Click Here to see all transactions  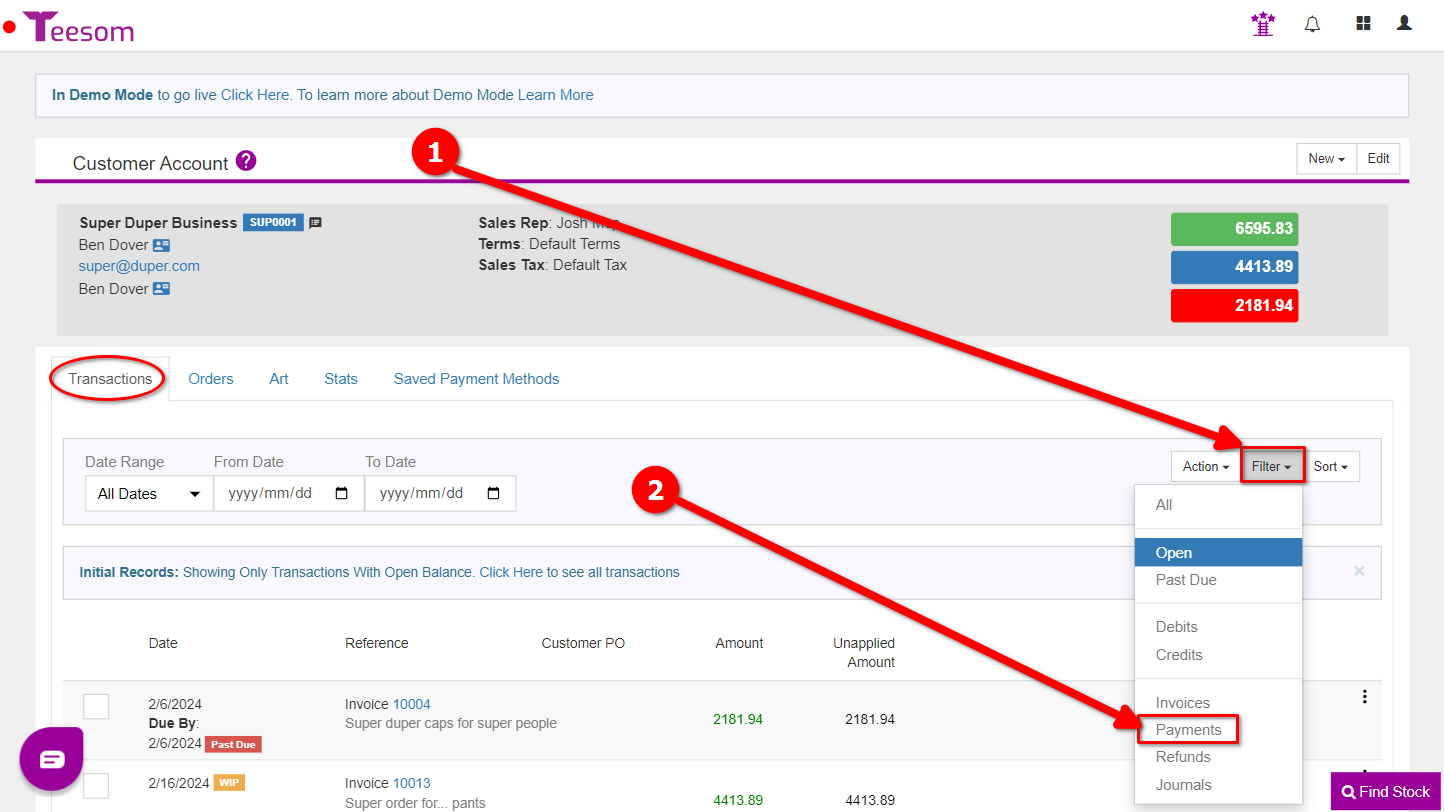(511, 572)
